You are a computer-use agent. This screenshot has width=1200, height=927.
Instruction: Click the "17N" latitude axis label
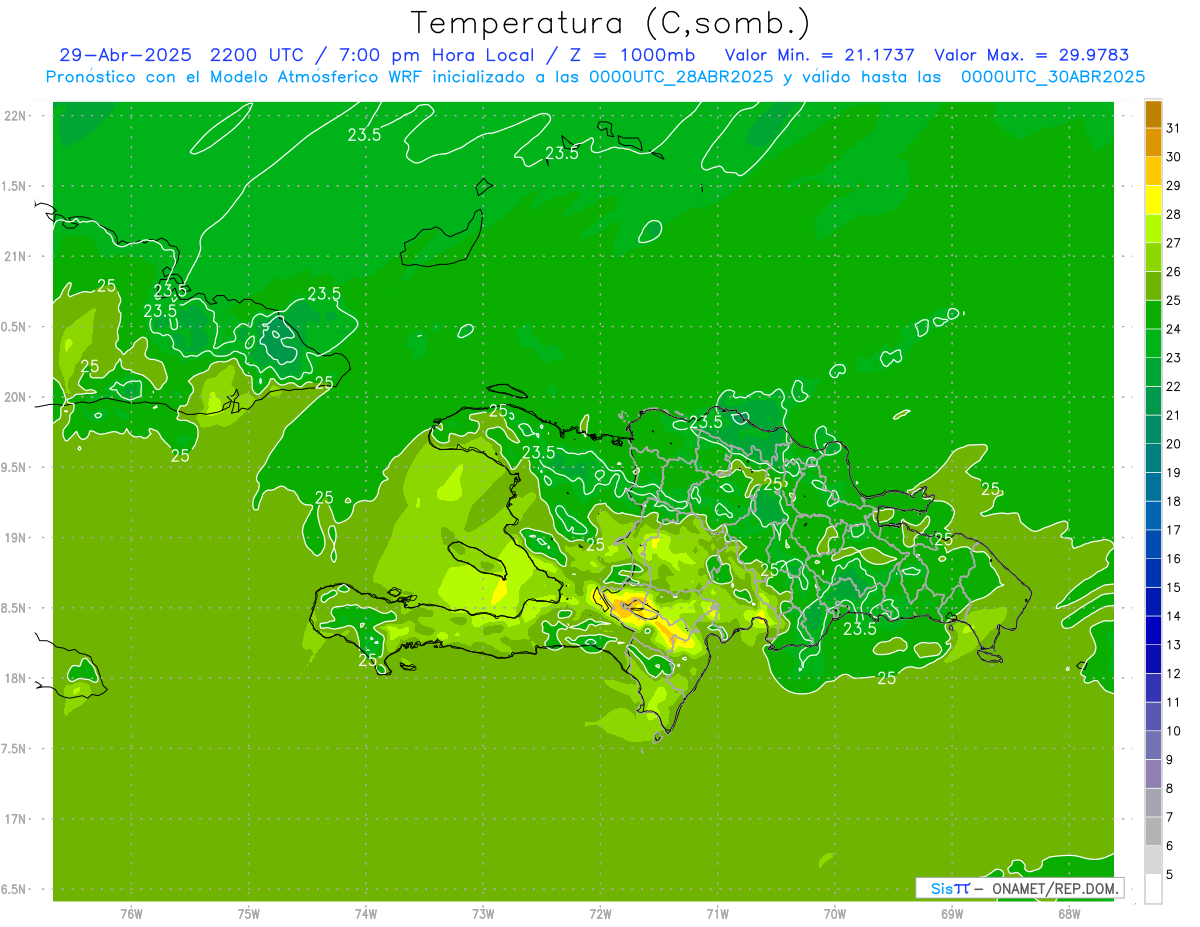tap(15, 819)
